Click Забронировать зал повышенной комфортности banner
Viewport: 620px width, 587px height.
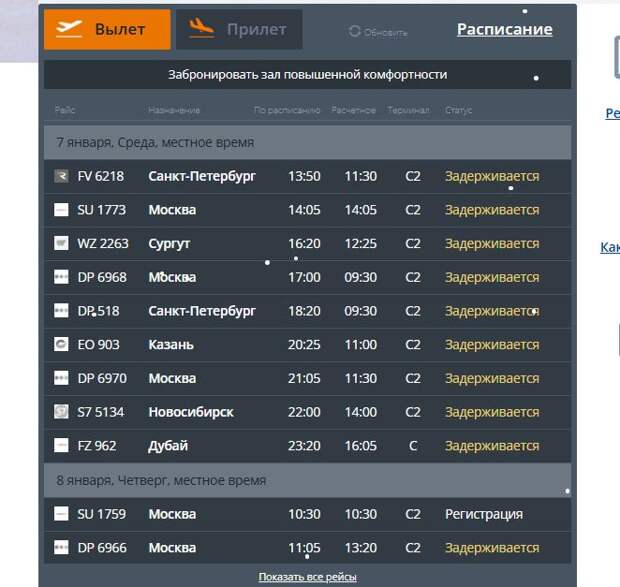click(307, 75)
